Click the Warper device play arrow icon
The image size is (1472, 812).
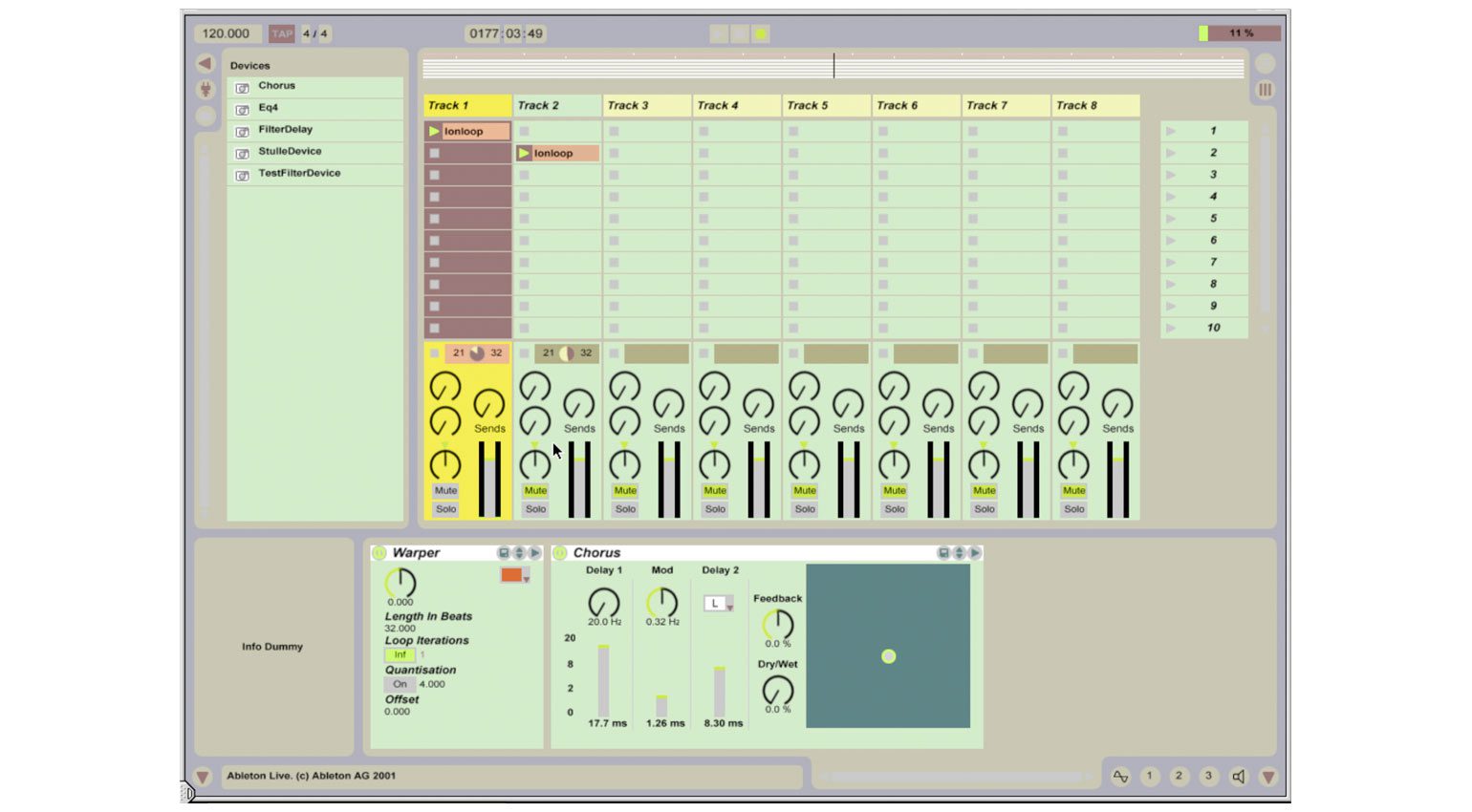pyautogui.click(x=534, y=553)
